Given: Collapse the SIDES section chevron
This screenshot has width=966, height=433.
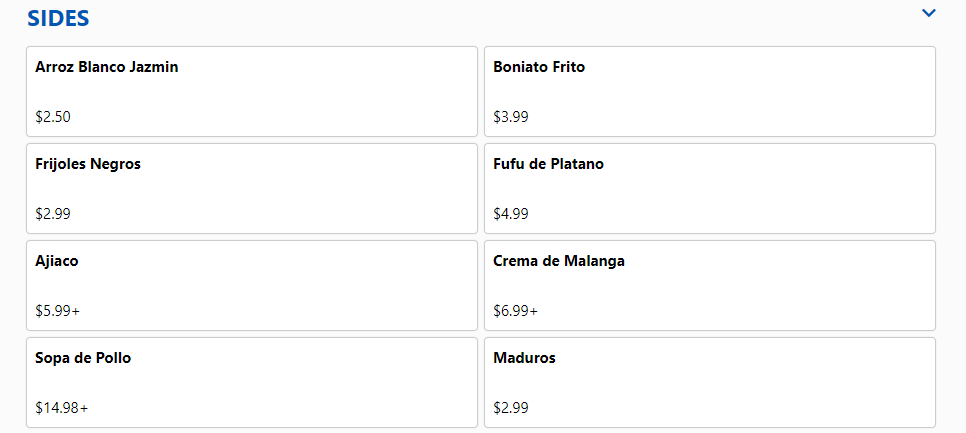Looking at the screenshot, I should pyautogui.click(x=929, y=13).
